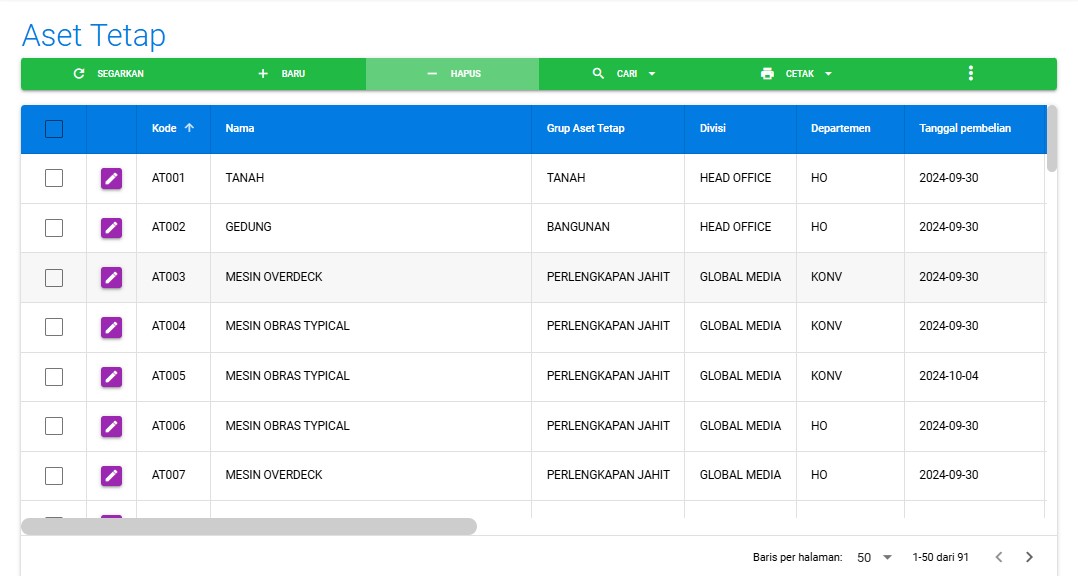
Task: Go to next page arrow
Action: click(1029, 557)
